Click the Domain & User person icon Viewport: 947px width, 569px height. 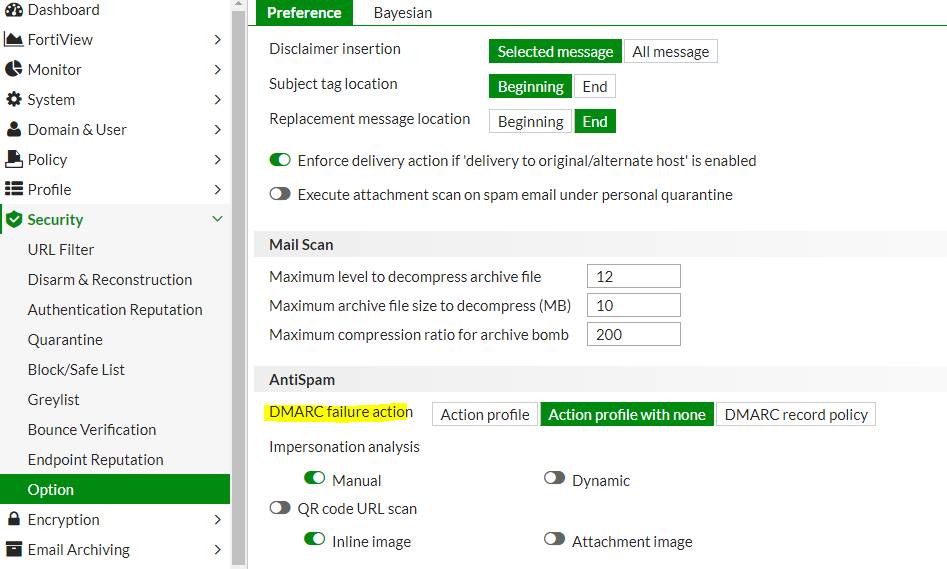coord(14,130)
